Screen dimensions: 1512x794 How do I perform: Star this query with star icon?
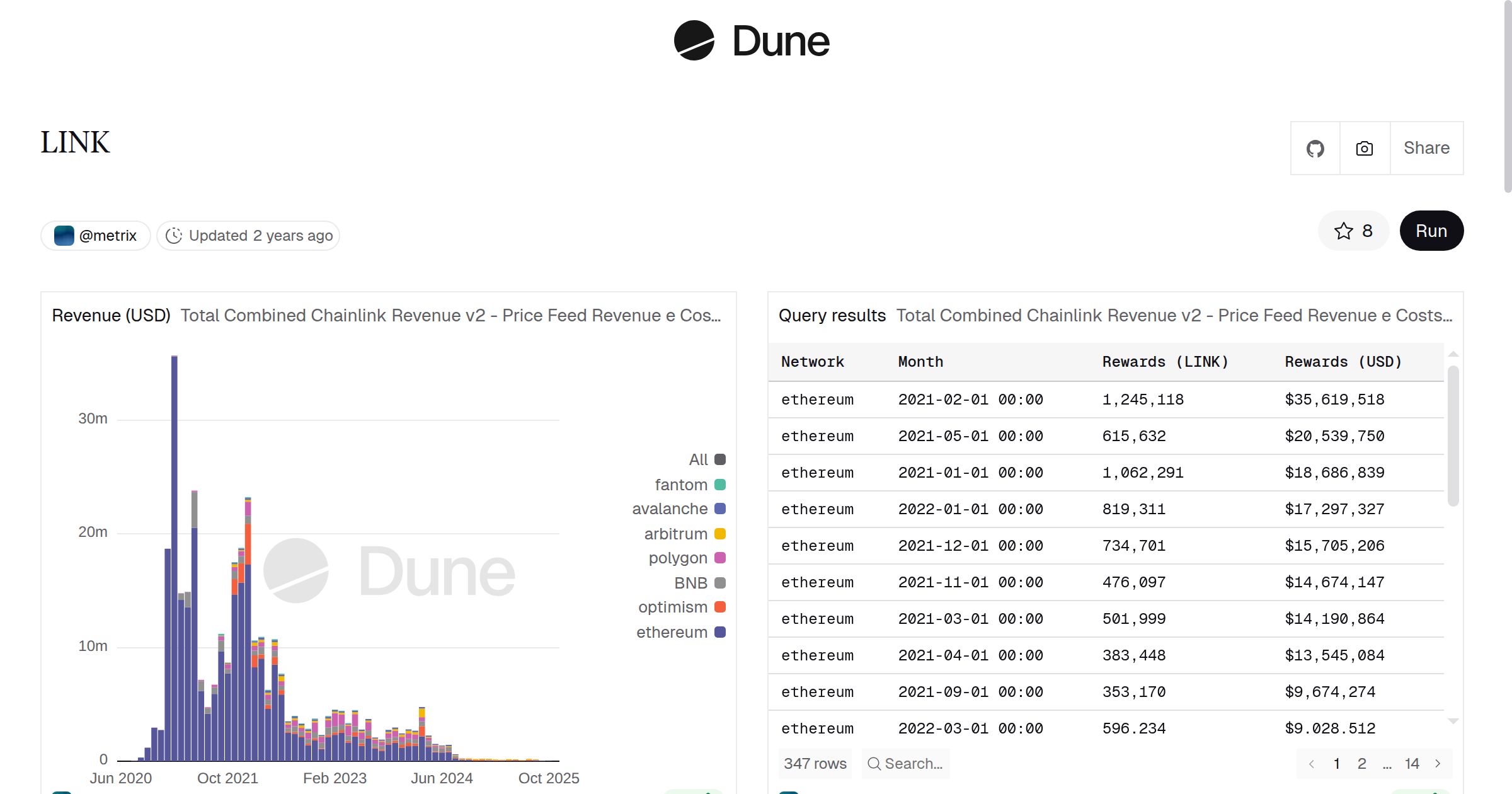(1344, 231)
